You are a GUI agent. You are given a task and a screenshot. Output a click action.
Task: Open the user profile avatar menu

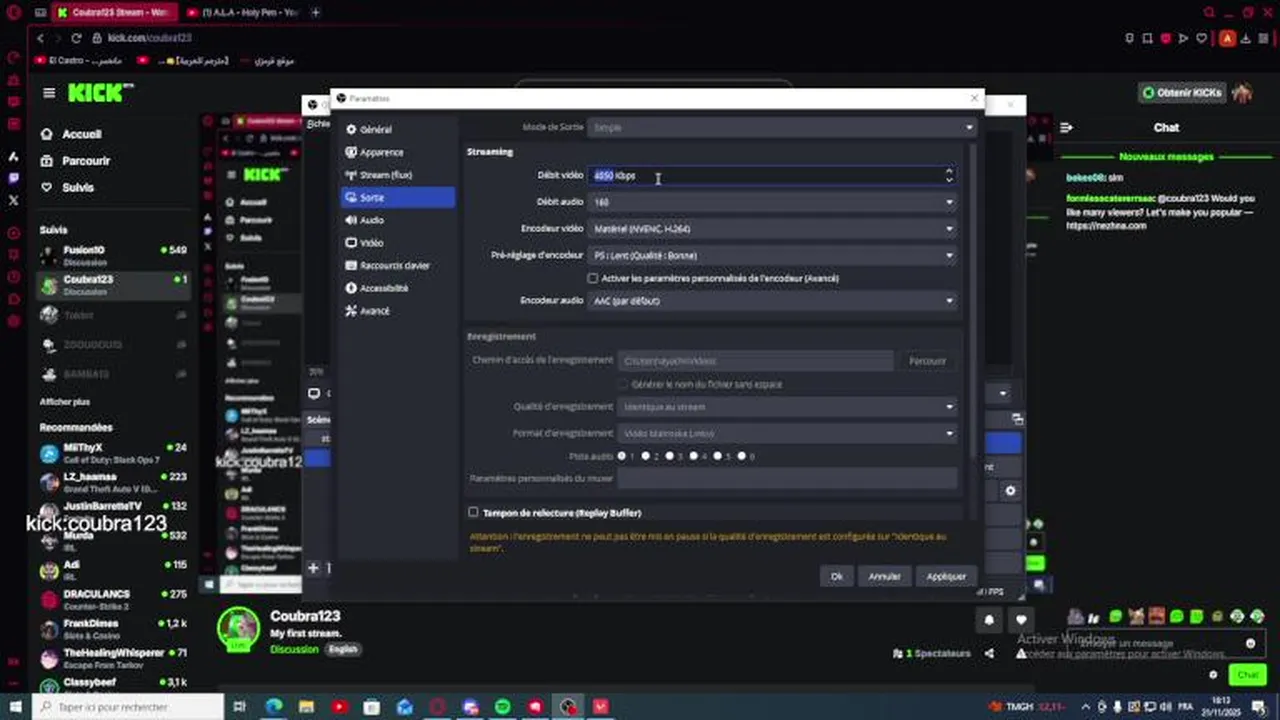pos(1242,93)
